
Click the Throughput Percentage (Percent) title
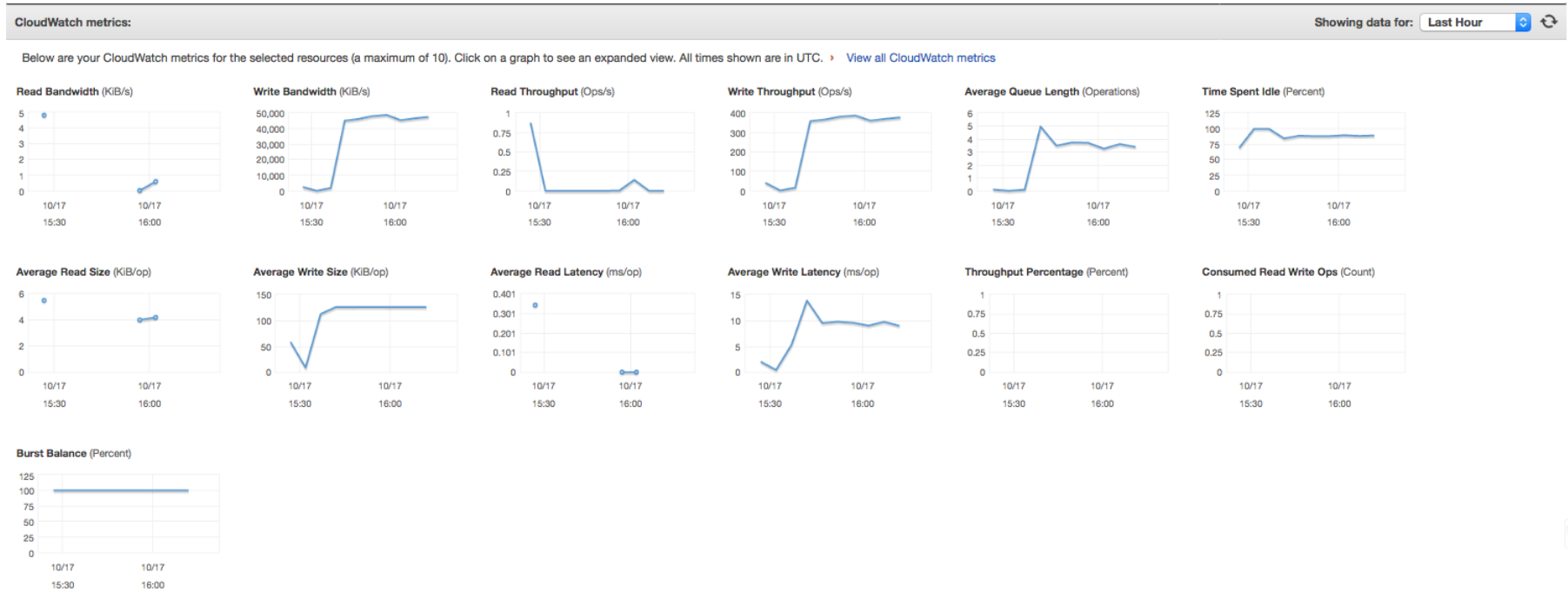tap(1046, 272)
